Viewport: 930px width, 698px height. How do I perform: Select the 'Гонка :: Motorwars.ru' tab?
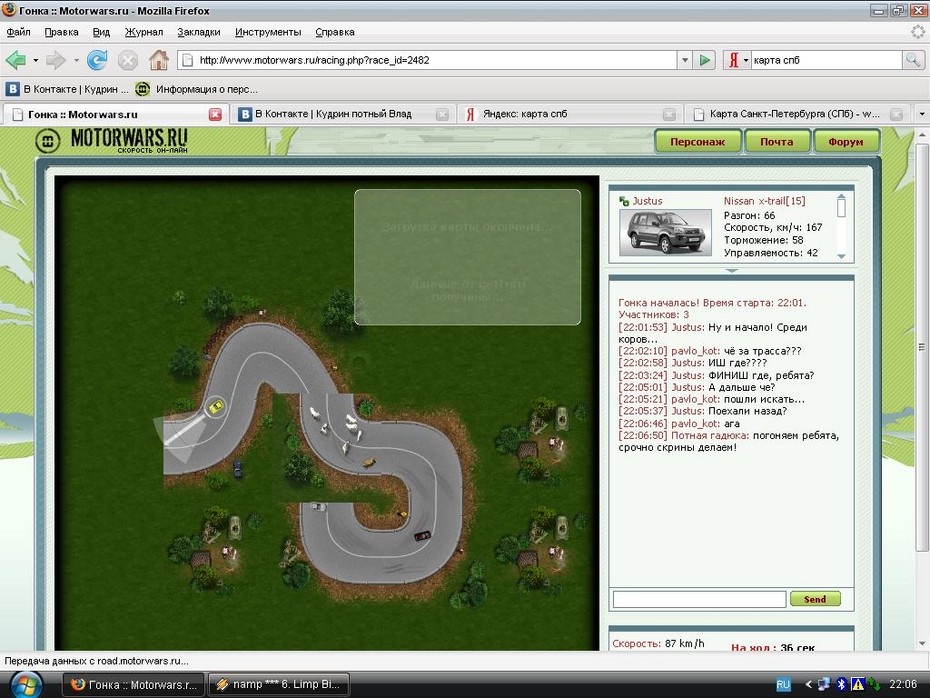click(116, 114)
